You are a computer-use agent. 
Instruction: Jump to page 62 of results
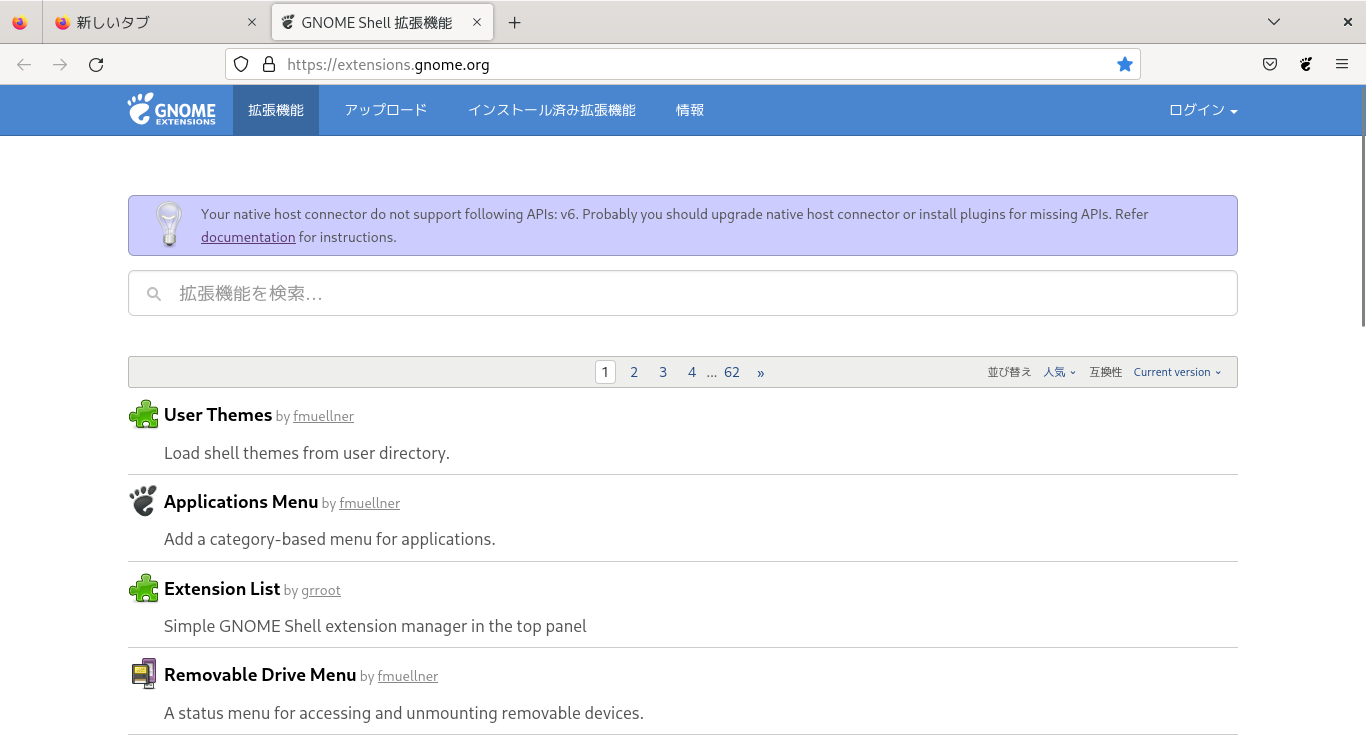click(732, 372)
